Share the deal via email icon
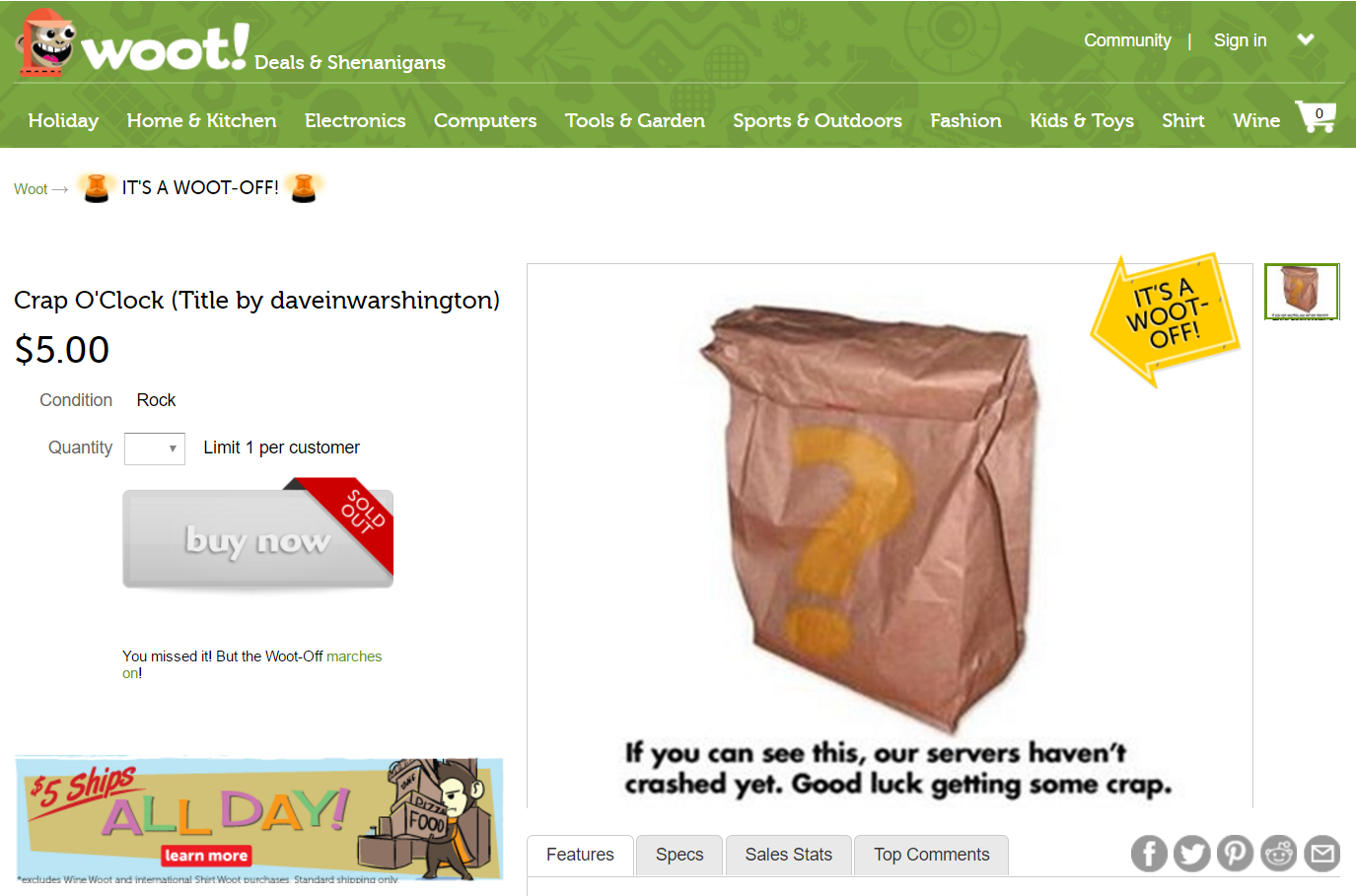 point(1322,854)
